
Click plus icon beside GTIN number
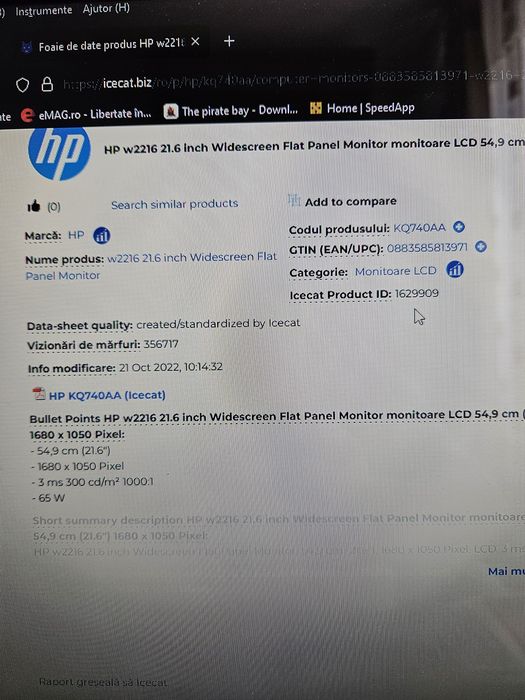pos(480,246)
